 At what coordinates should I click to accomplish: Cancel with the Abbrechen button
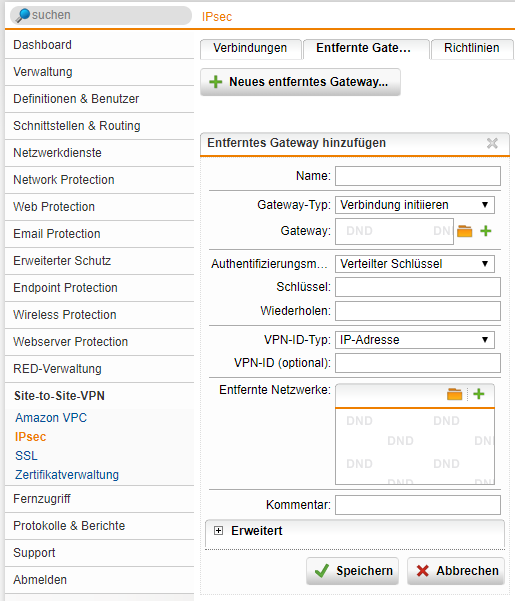tap(456, 571)
